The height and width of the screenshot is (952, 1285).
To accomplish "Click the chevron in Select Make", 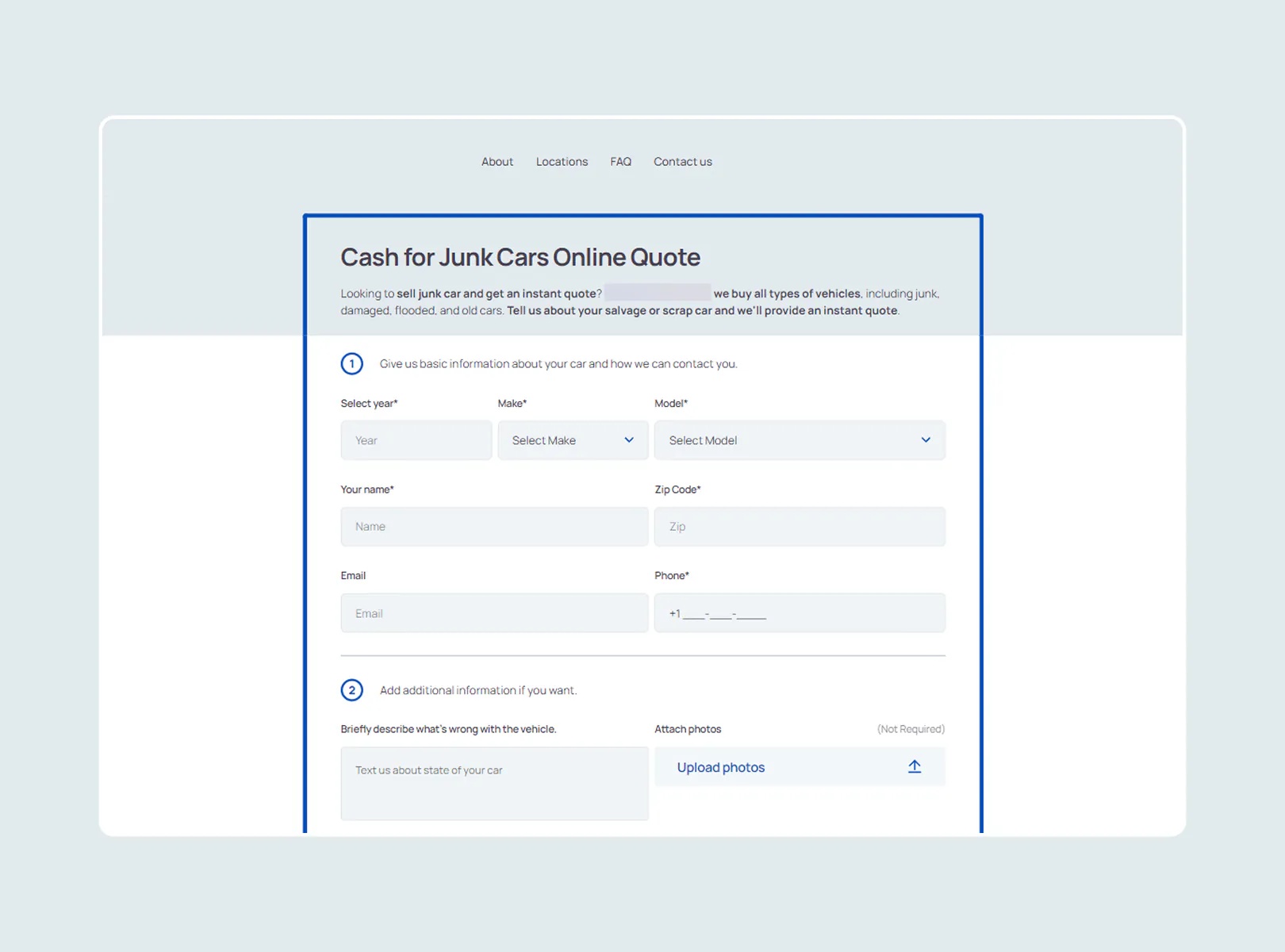I will [629, 440].
